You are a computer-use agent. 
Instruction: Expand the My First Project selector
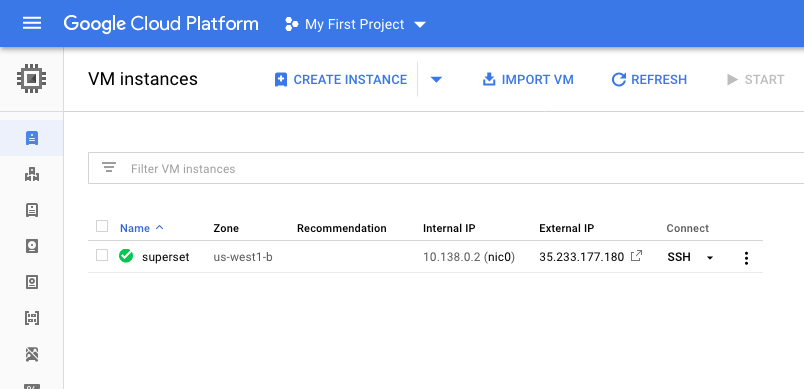[x=355, y=24]
